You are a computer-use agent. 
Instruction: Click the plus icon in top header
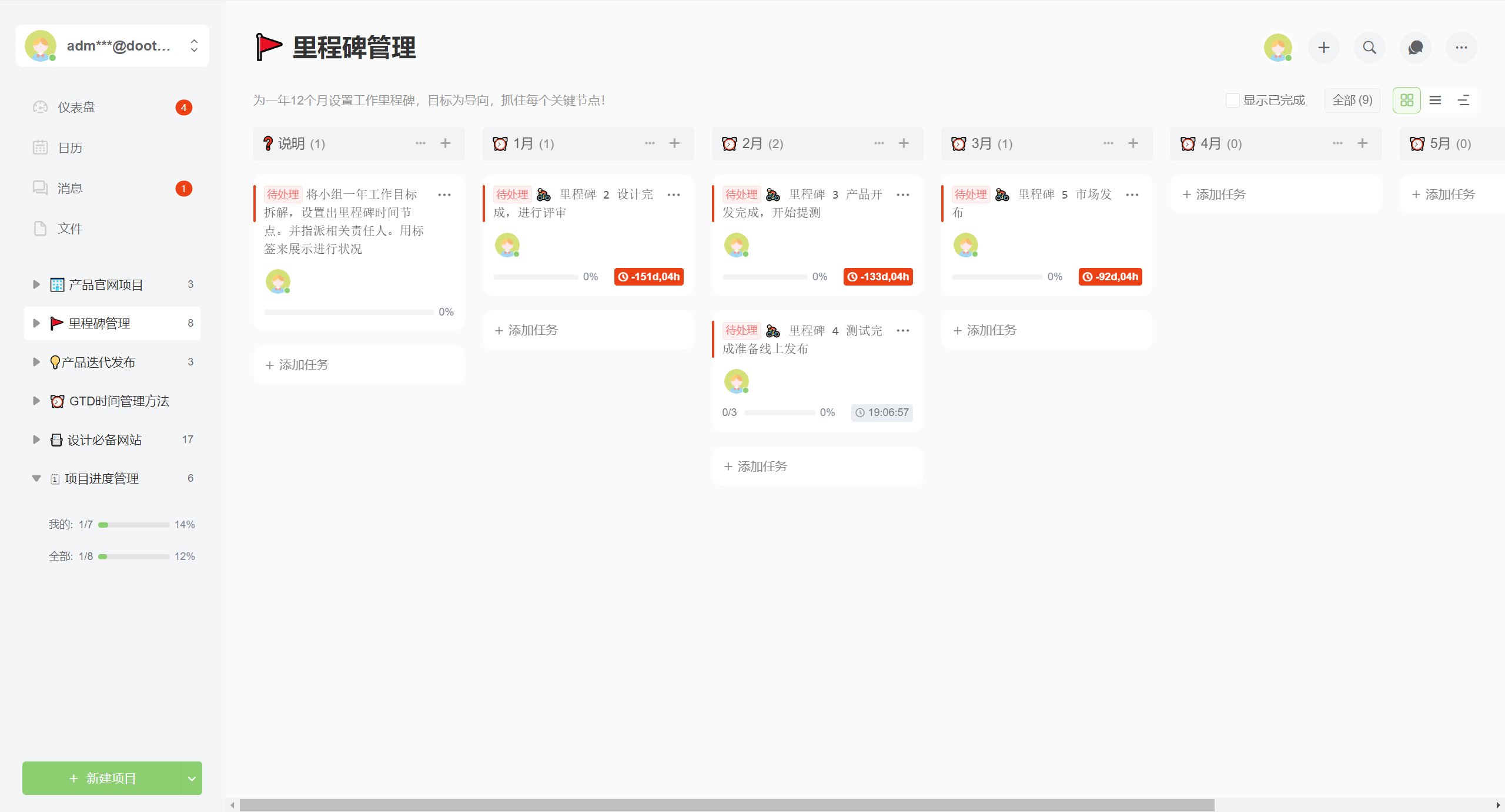pos(1323,48)
